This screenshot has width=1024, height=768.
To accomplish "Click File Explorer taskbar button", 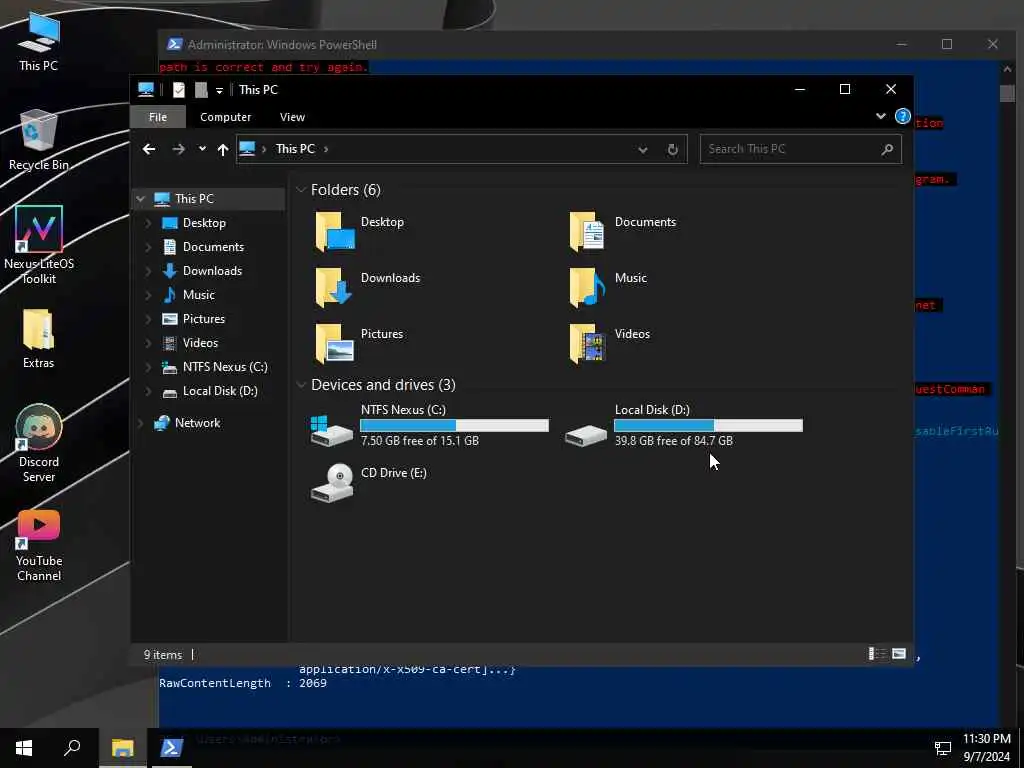I will [x=122, y=748].
